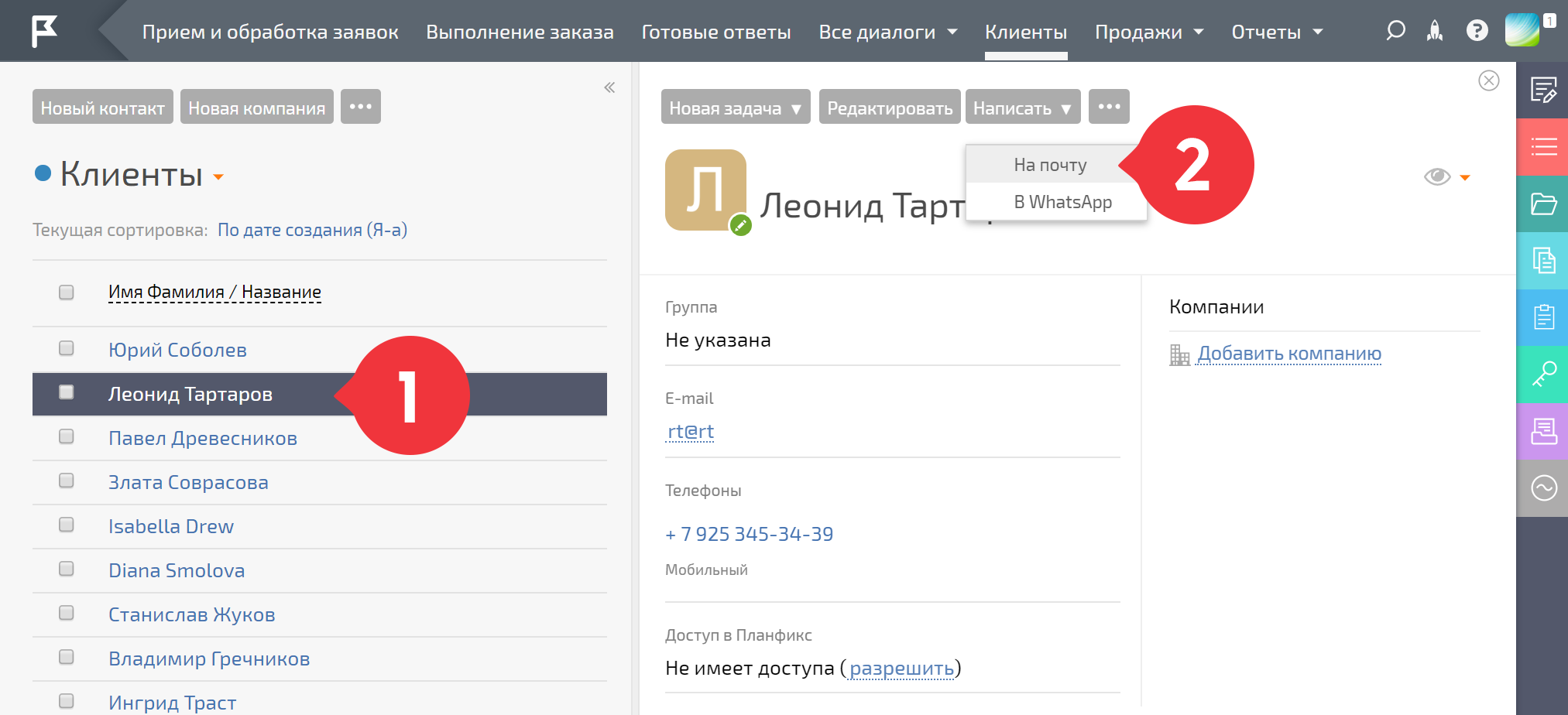Go to Прием и обработка заявок tab
This screenshot has height=715, width=1568.
(270, 32)
